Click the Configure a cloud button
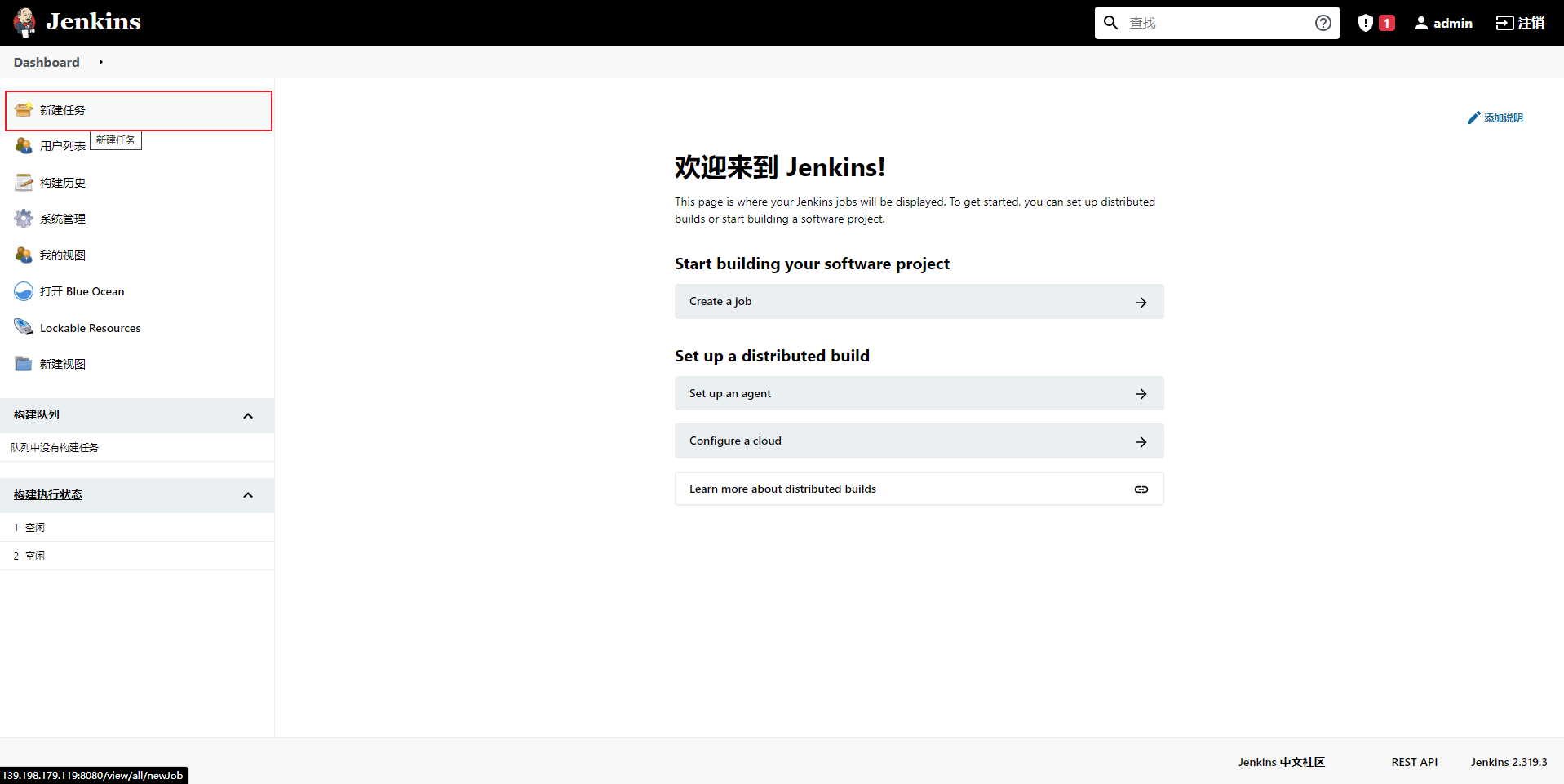 [919, 441]
